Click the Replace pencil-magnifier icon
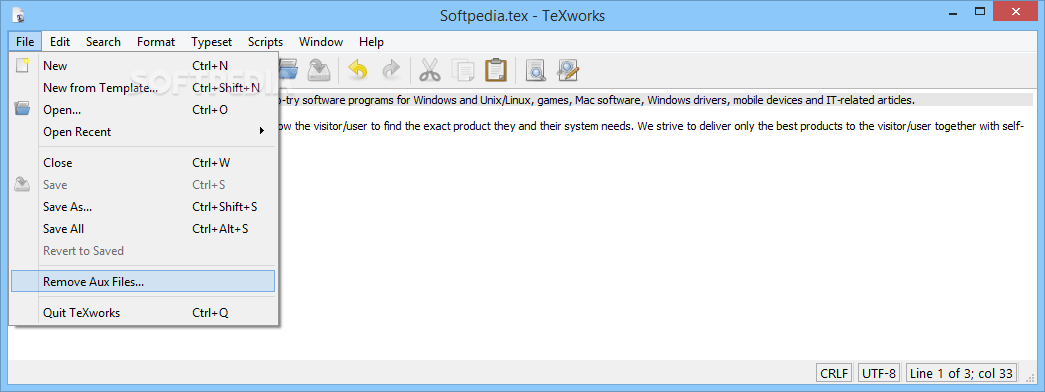This screenshot has height=392, width=1045. coord(568,69)
